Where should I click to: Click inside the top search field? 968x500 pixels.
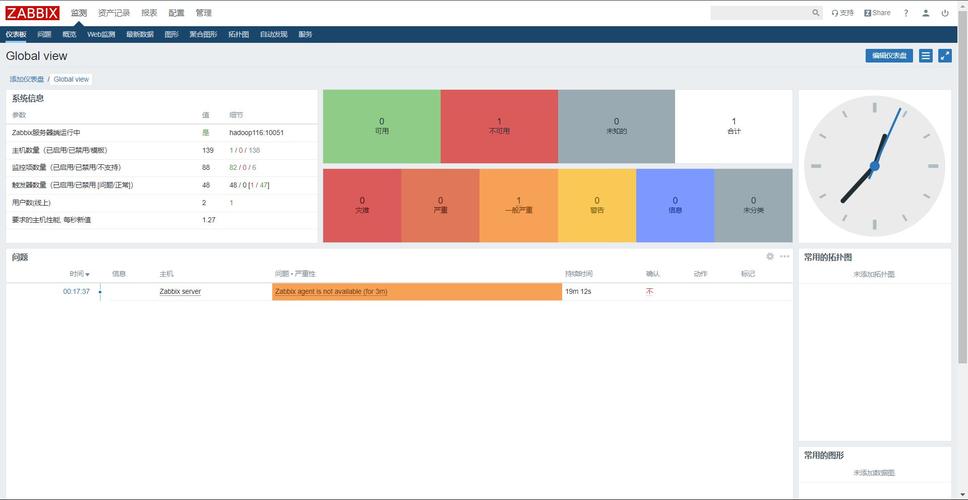pos(760,13)
